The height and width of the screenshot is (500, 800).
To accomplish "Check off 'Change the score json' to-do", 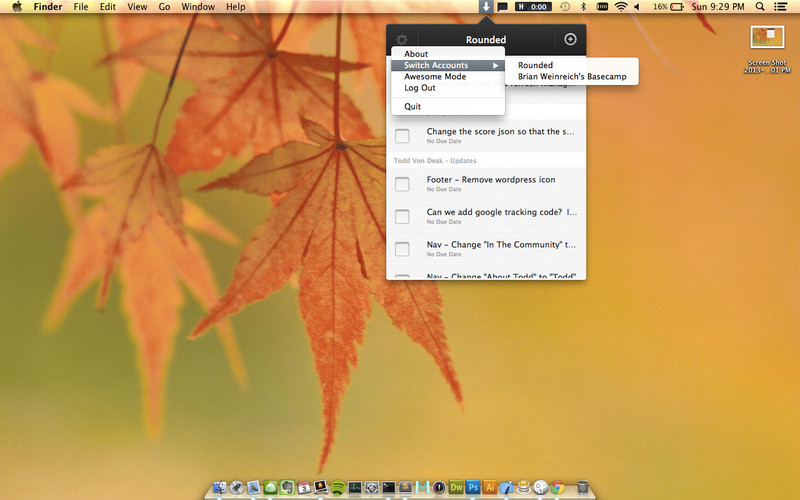I will tap(402, 136).
